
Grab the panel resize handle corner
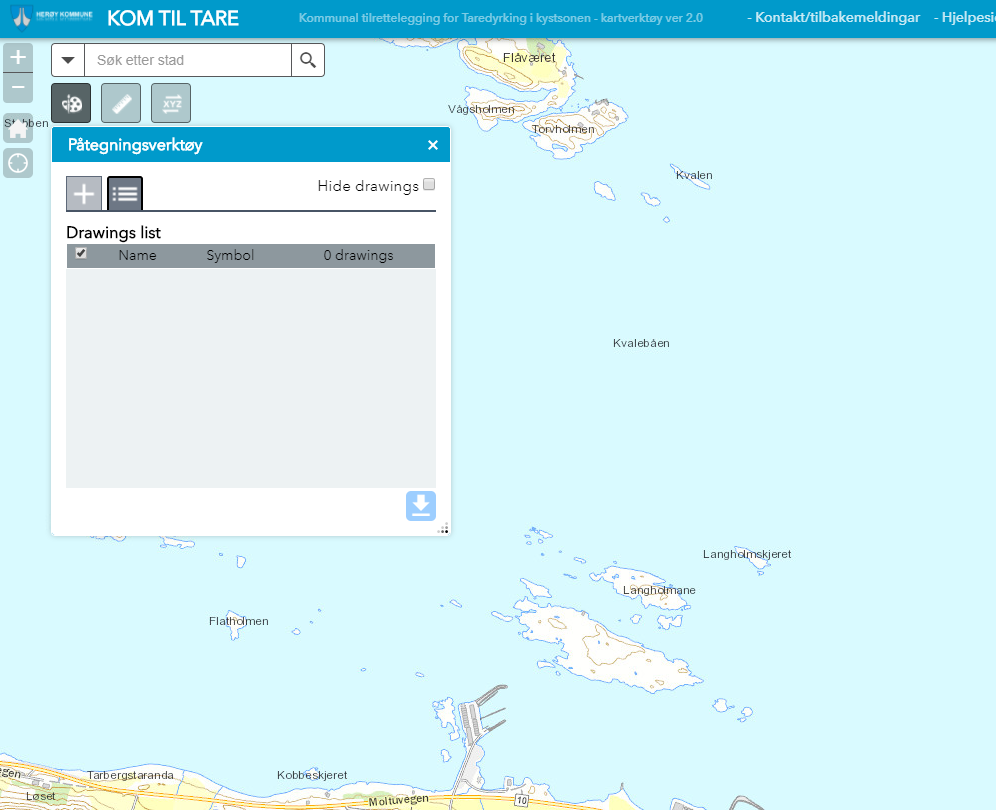tap(443, 529)
